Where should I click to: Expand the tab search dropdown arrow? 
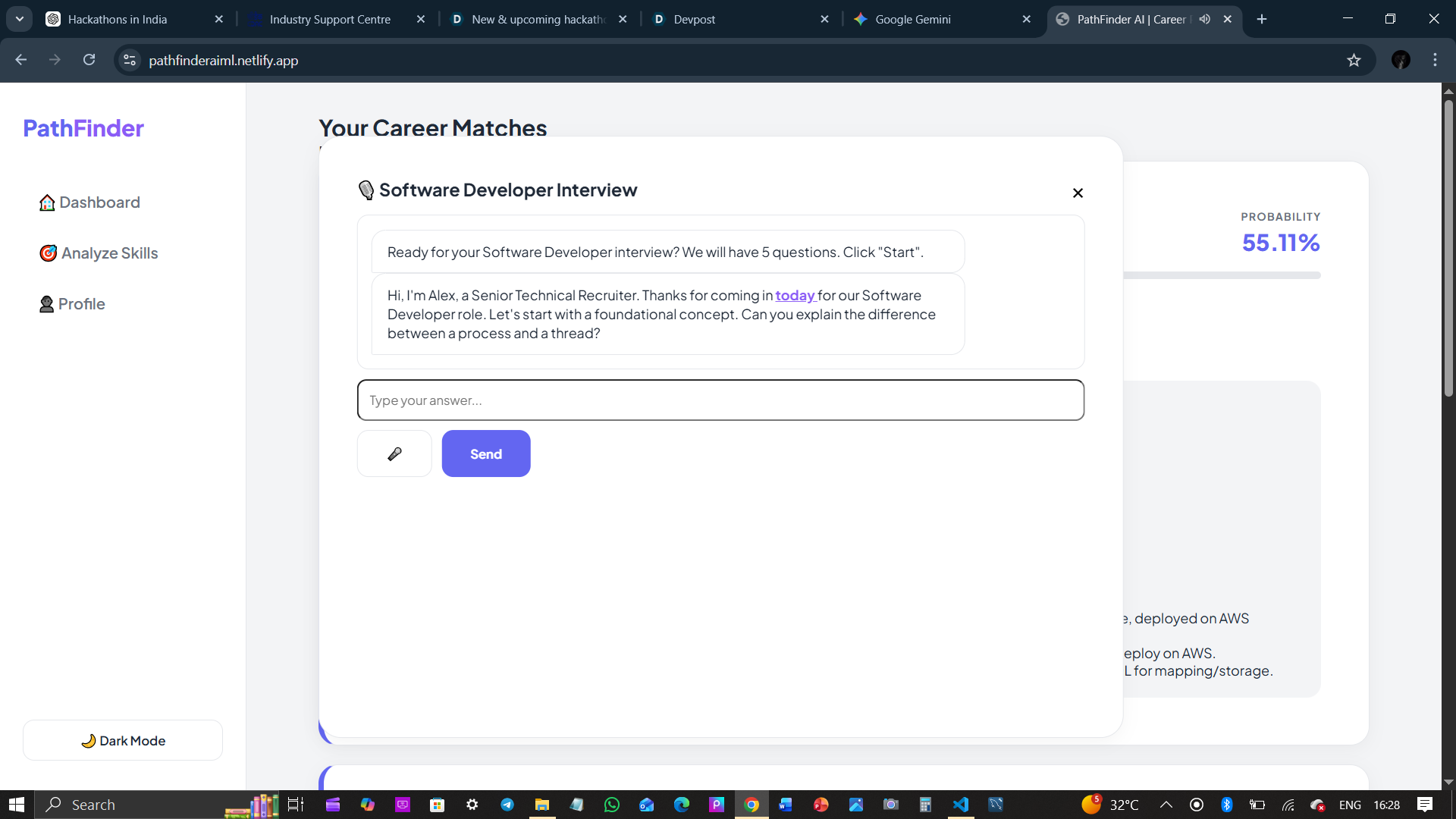pyautogui.click(x=20, y=19)
